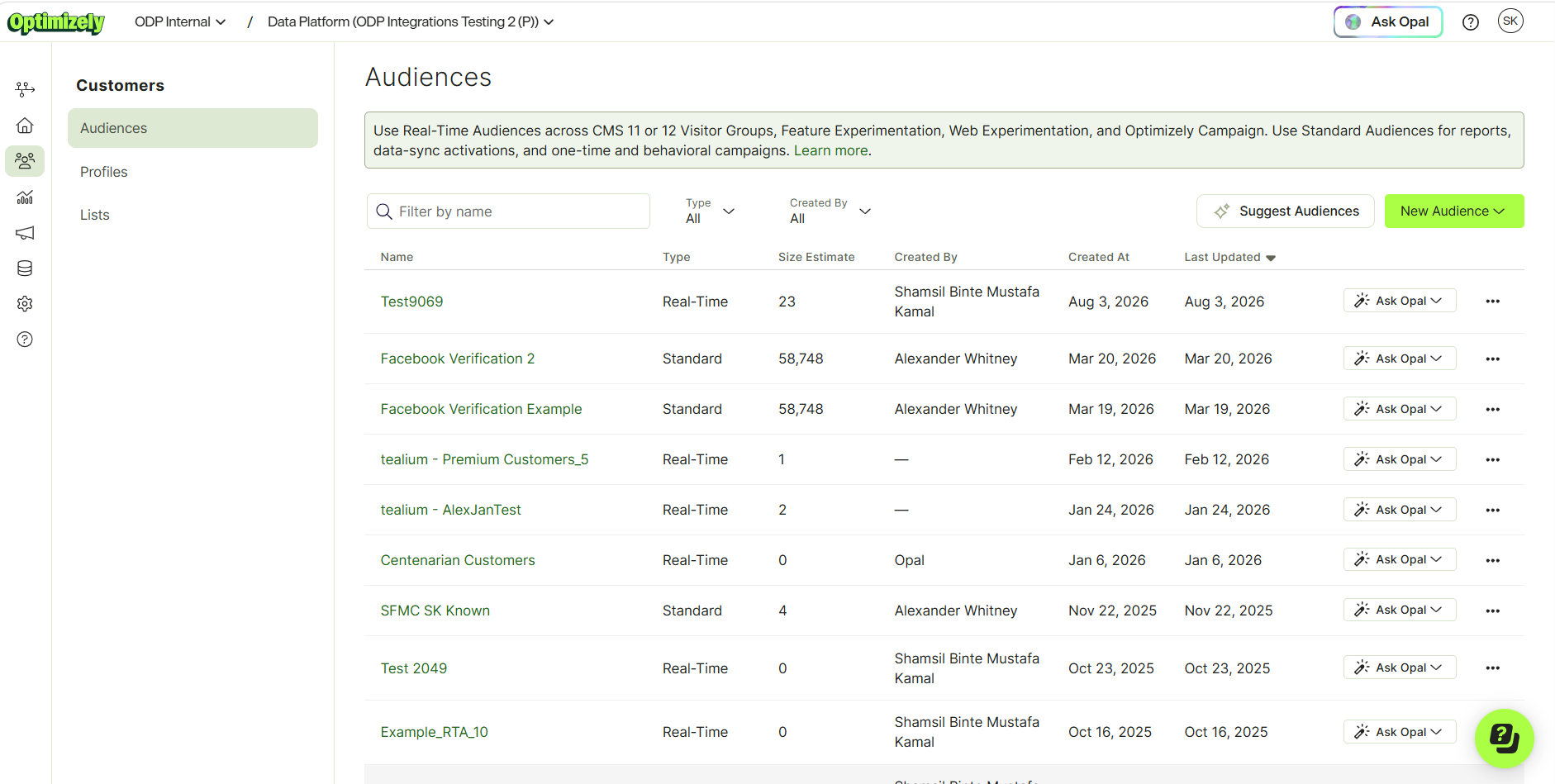Open the Facebook Verification 2 audience link
This screenshot has width=1555, height=784.
coord(458,359)
